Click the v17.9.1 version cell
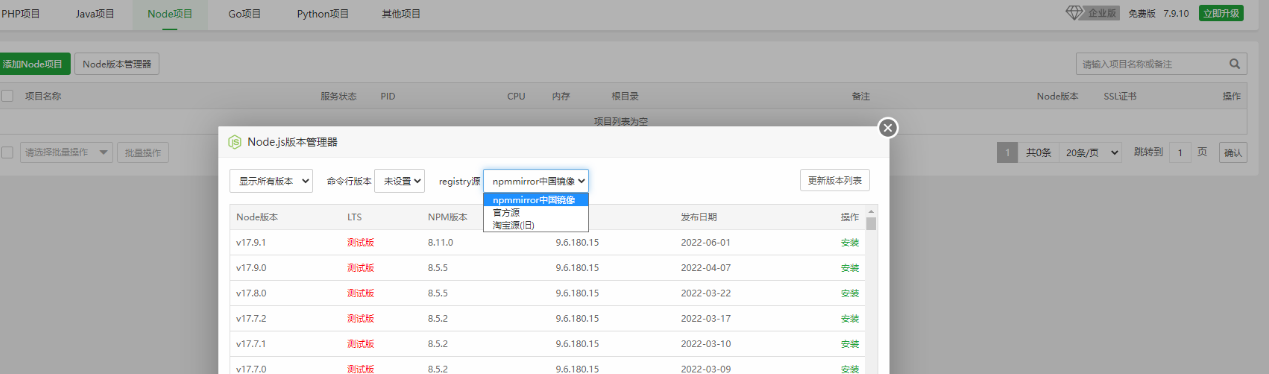Viewport: 1269px width, 374px height. click(251, 242)
